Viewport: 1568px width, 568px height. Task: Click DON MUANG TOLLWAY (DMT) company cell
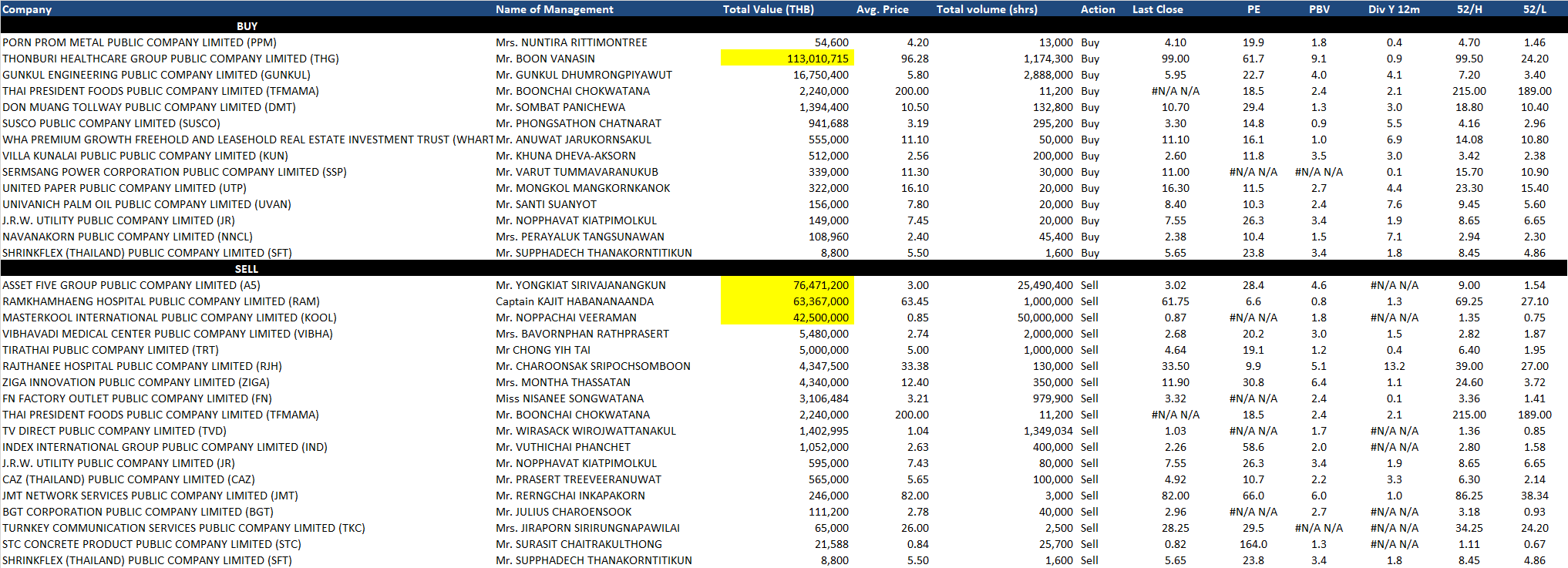149,107
